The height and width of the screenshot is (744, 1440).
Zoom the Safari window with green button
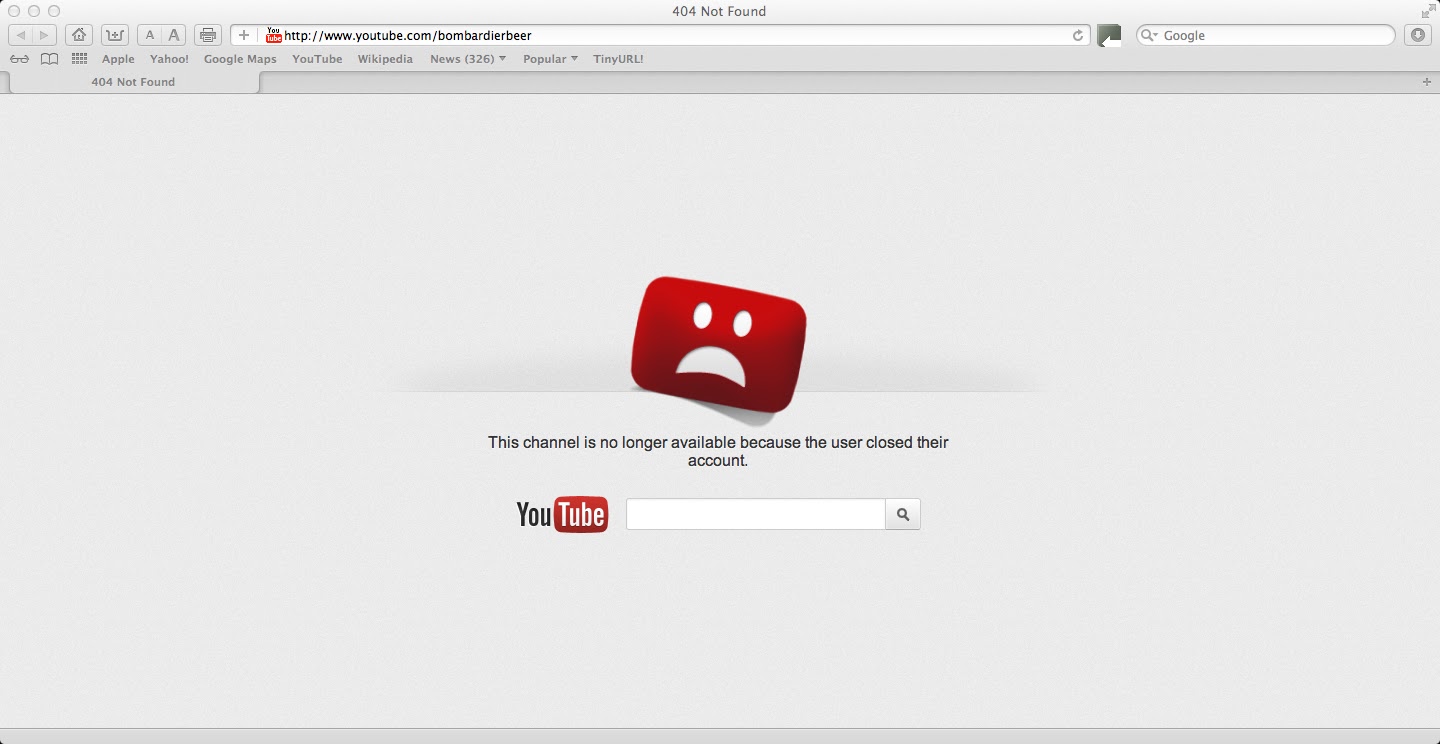(x=54, y=11)
